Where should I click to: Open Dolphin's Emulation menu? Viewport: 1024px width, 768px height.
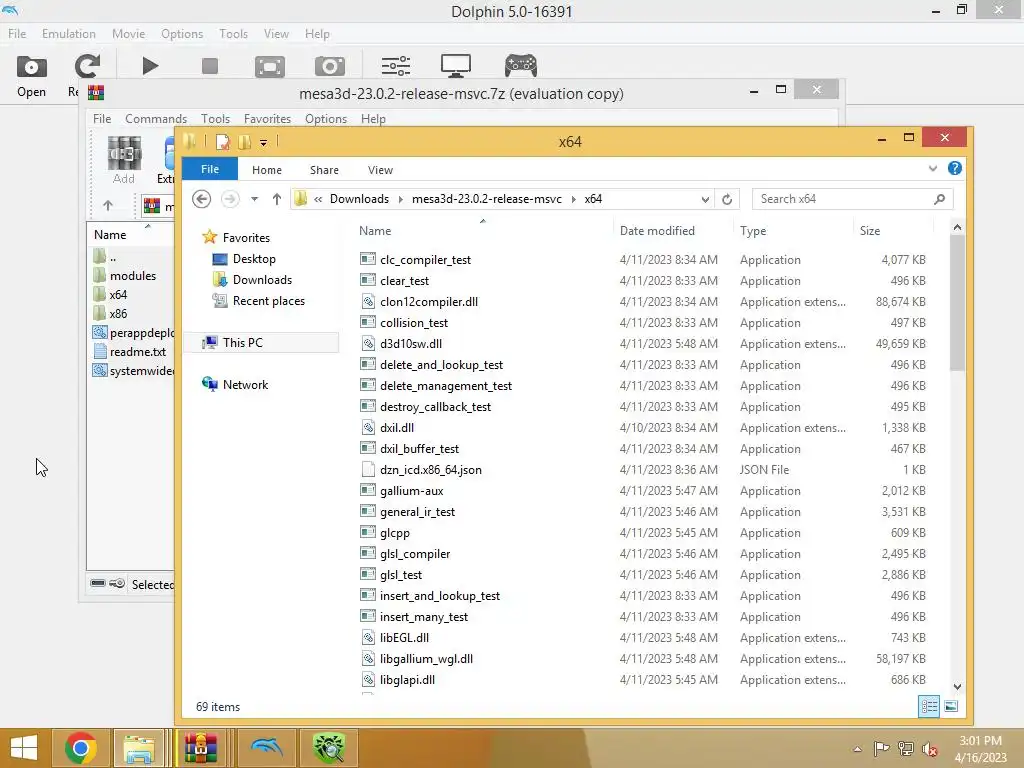tap(69, 33)
